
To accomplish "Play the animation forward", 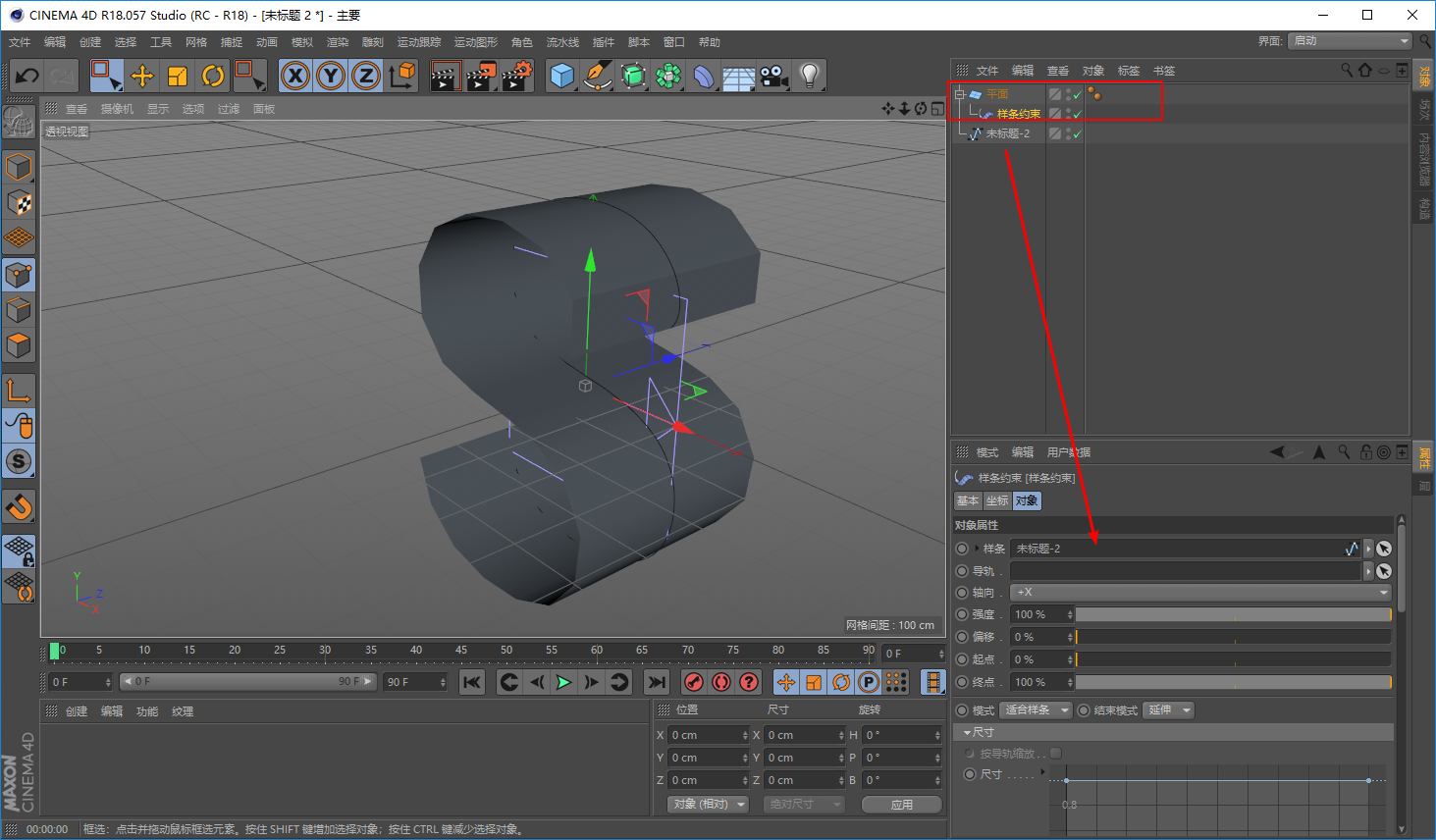I will coord(564,682).
